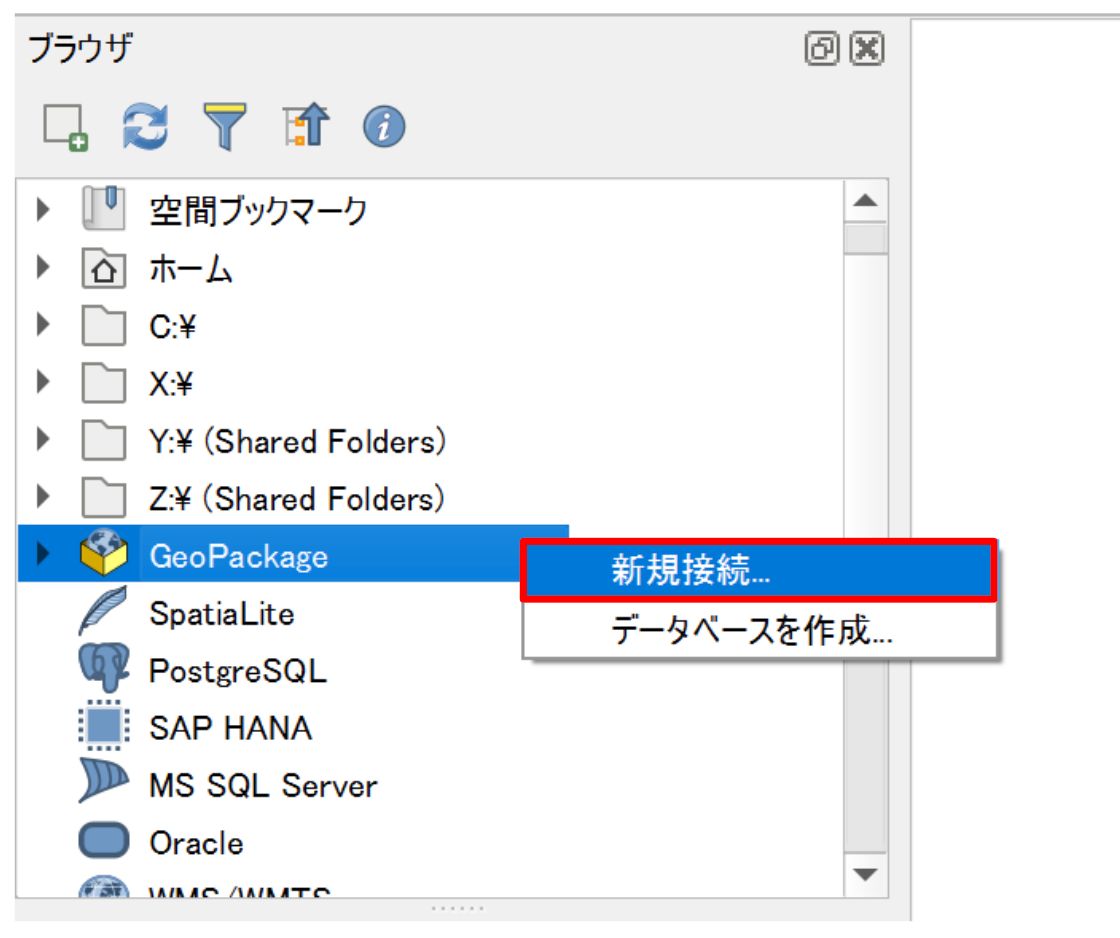Click the vertical scrollbar thumb
1120x938 pixels.
[x=866, y=239]
